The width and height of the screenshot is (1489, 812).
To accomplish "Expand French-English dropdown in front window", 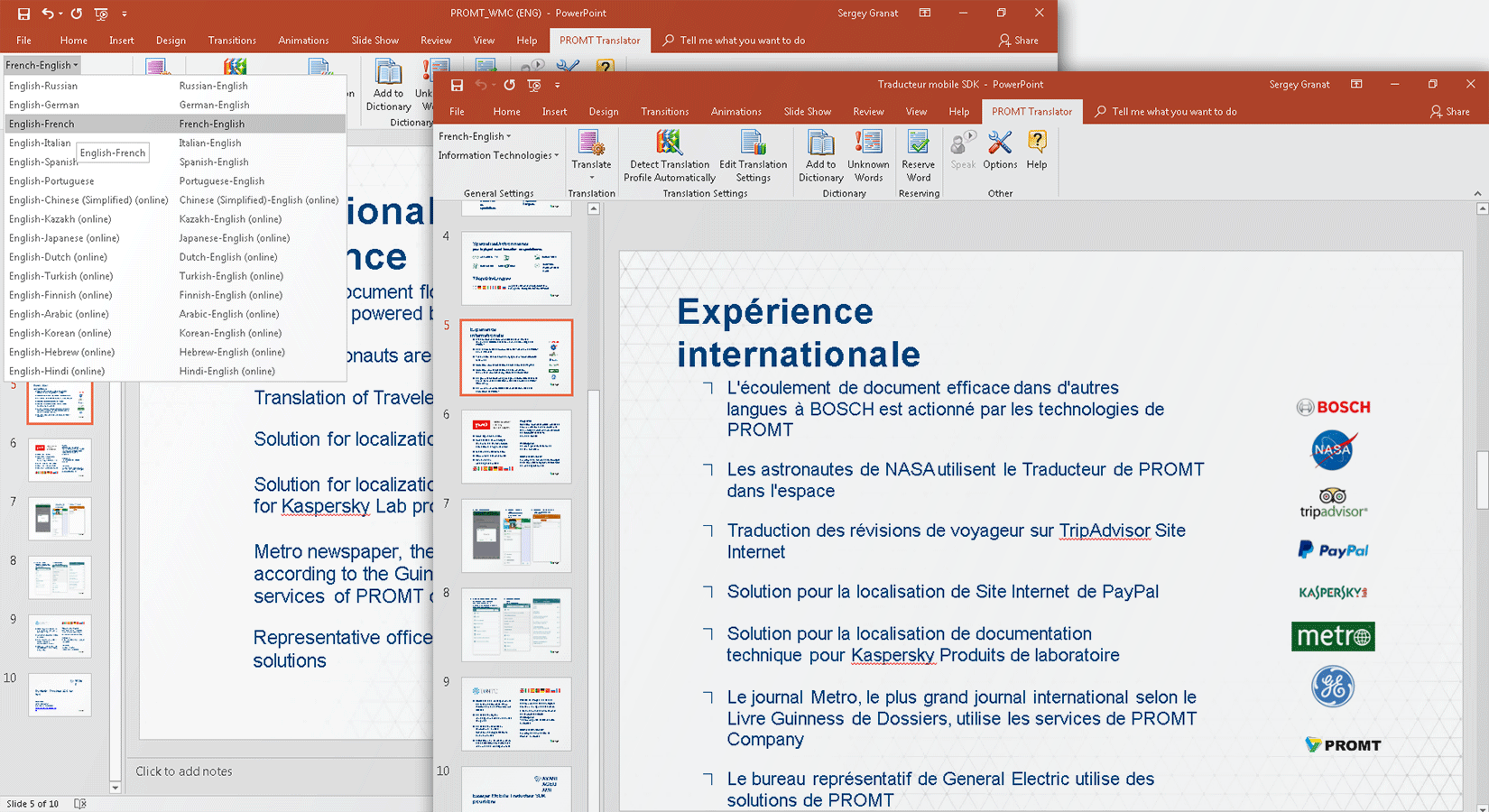I will click(475, 136).
